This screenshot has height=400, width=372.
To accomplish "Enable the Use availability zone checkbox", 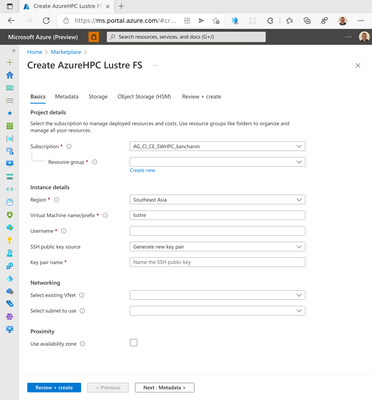I will pos(134,343).
